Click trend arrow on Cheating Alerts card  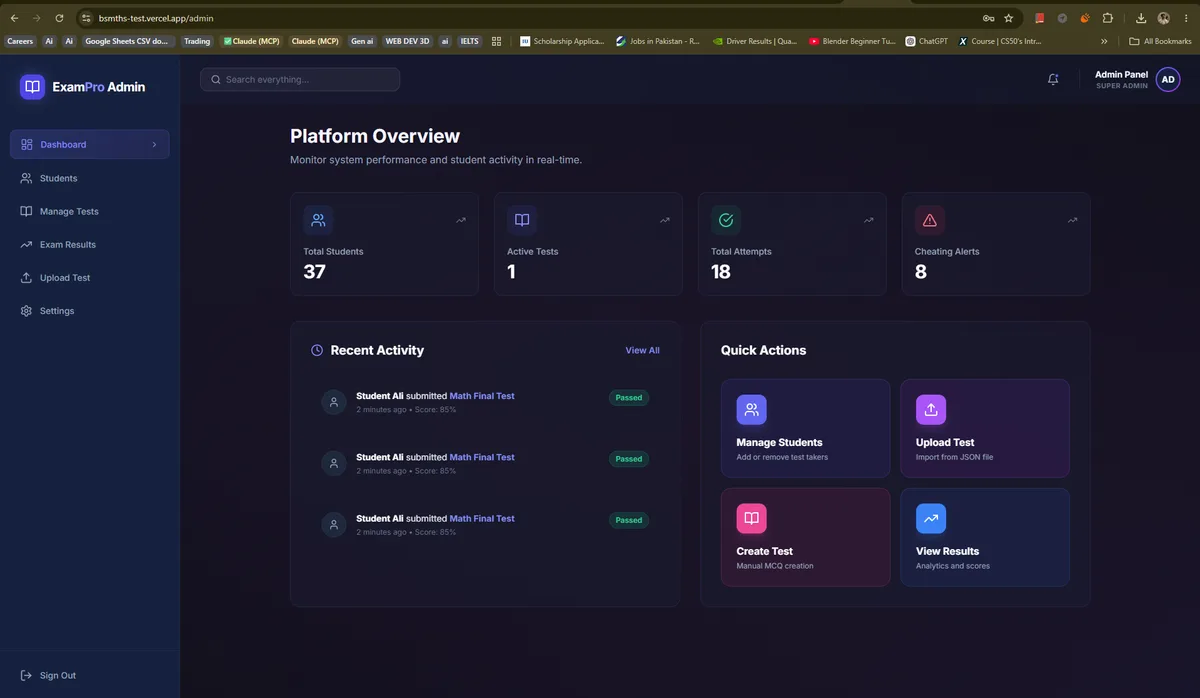coord(1073,220)
